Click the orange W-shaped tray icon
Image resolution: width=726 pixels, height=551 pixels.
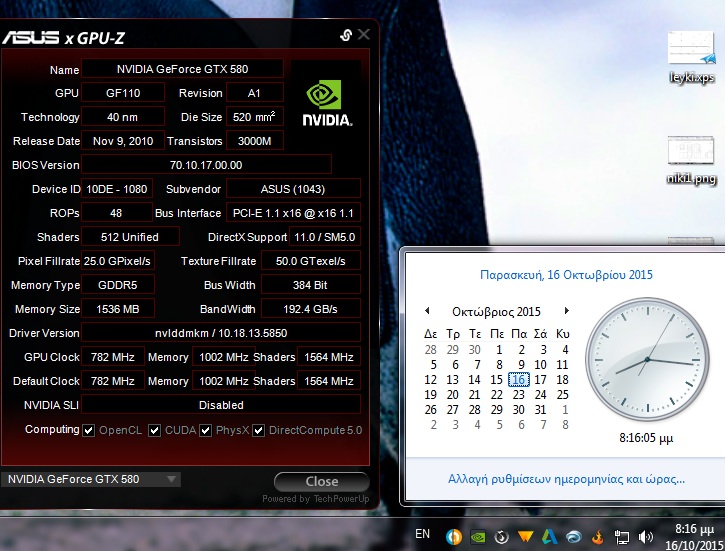(x=525, y=537)
